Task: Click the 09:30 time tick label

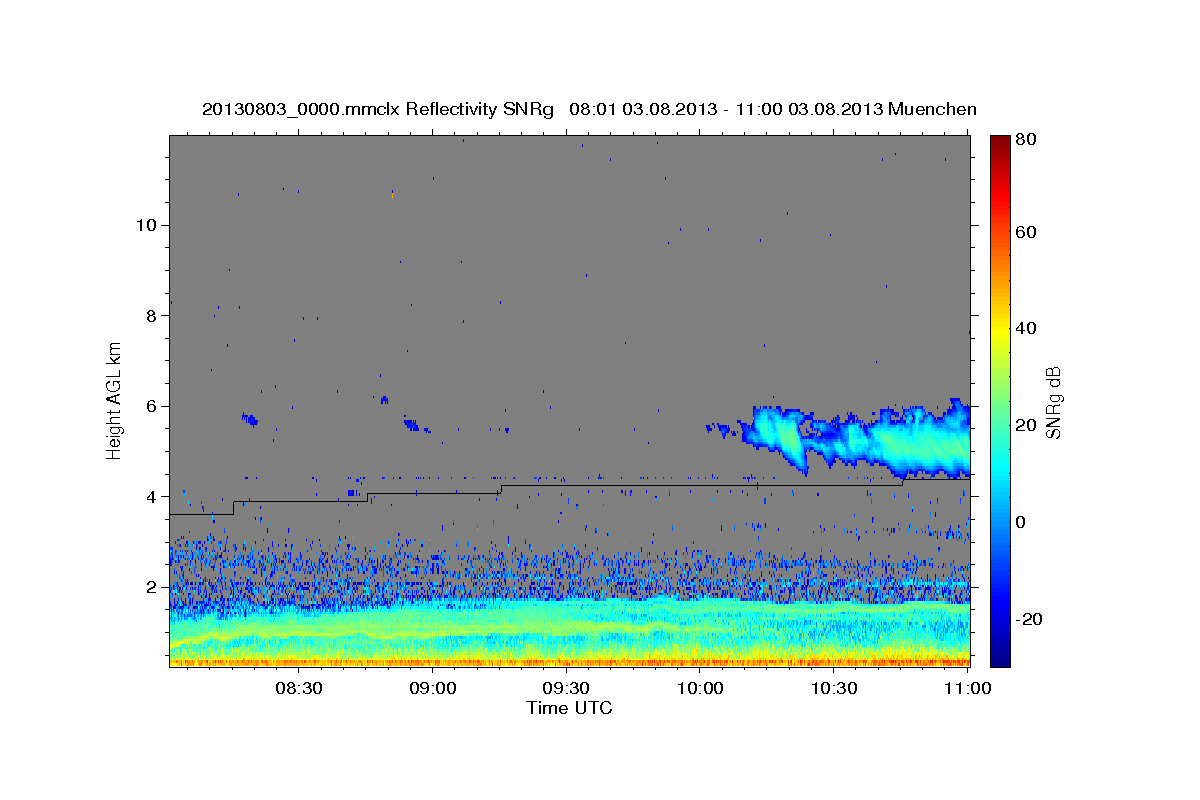Action: pos(565,688)
